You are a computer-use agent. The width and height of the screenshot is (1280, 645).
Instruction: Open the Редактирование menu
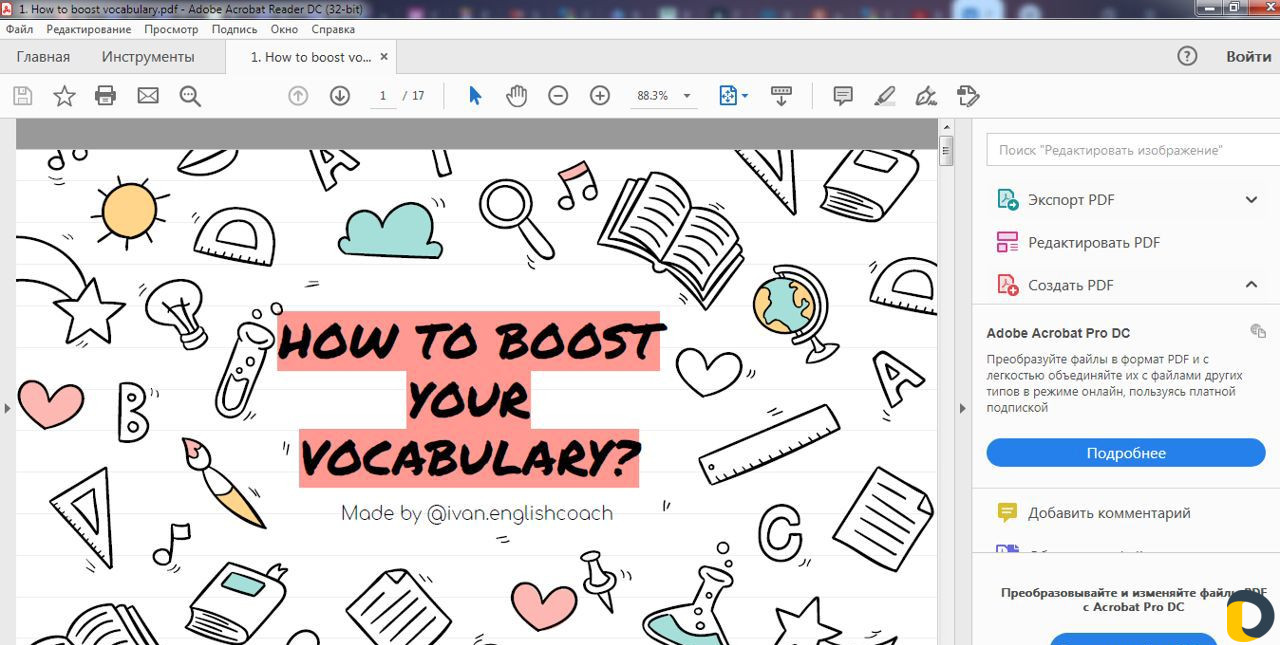pos(88,29)
